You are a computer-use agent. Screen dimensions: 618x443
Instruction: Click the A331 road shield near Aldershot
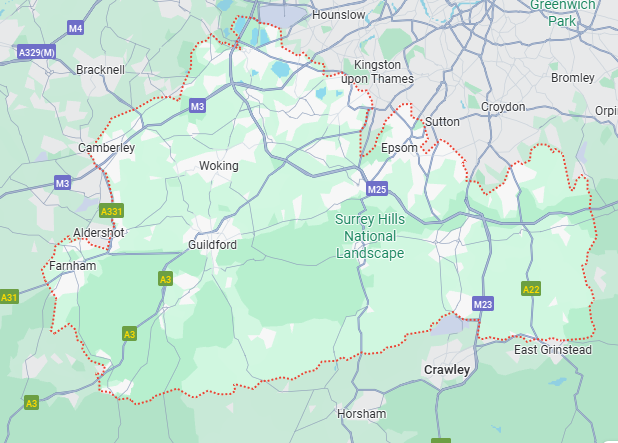(112, 211)
